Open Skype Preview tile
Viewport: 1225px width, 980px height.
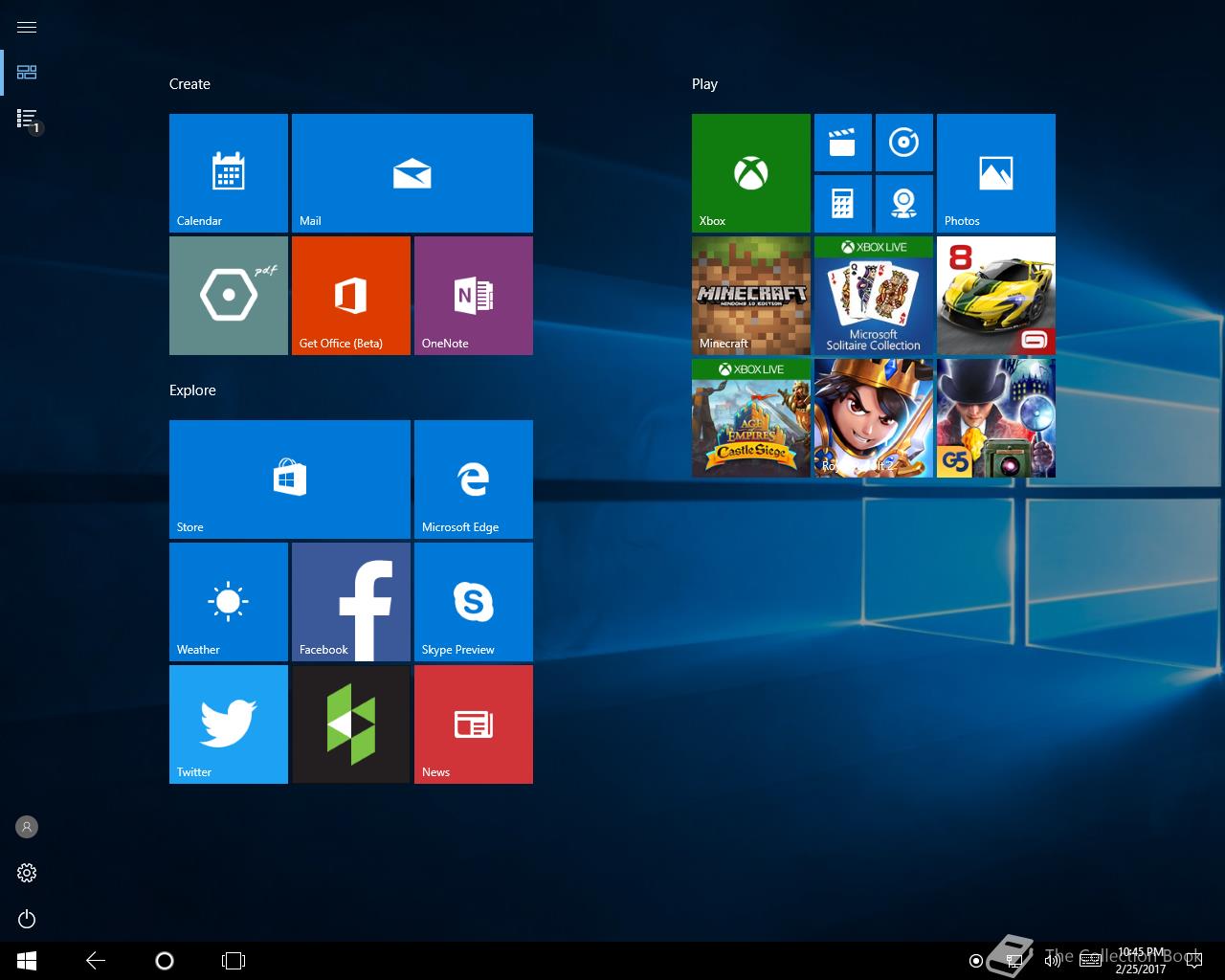[x=473, y=601]
